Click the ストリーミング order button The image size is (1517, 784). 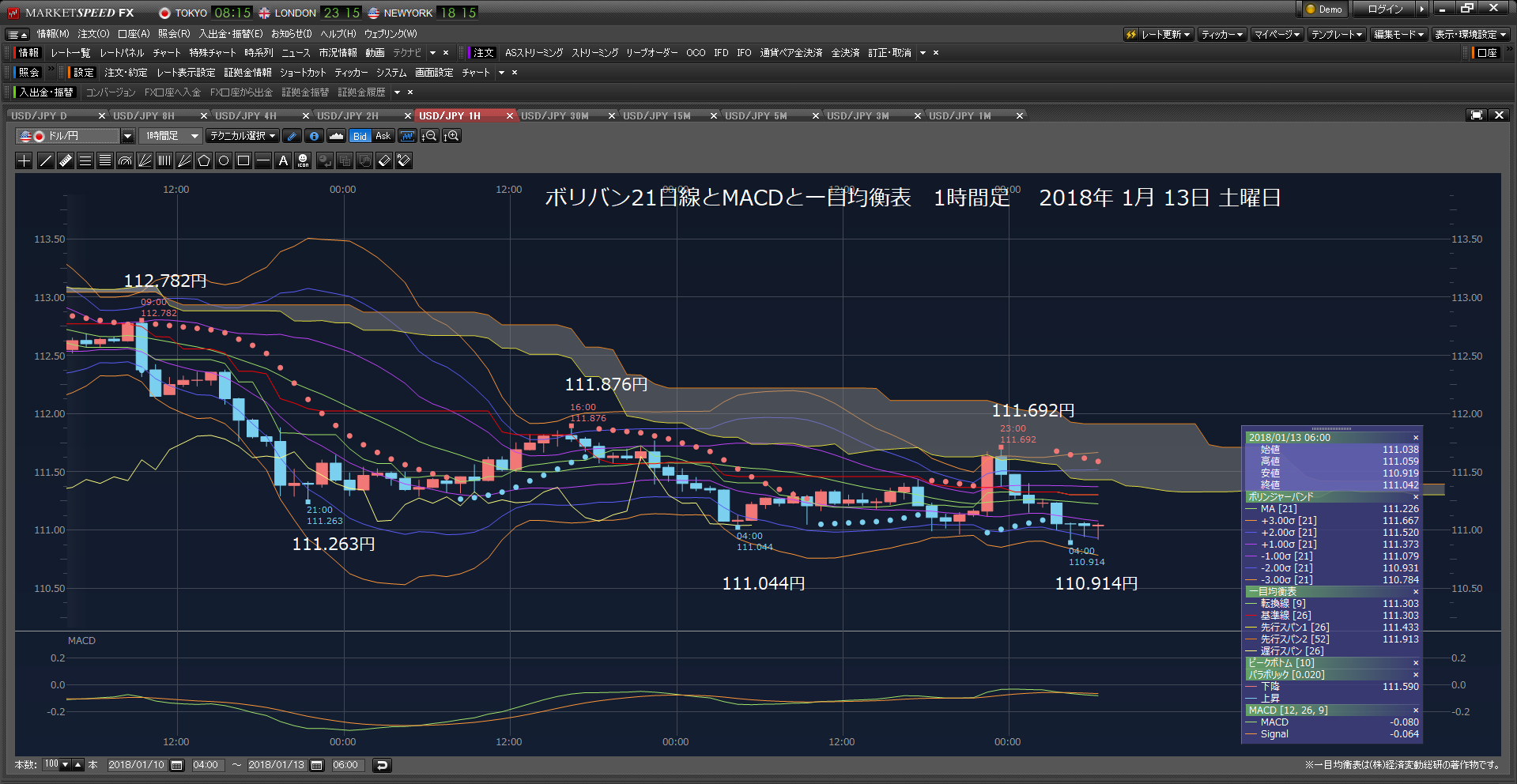click(x=594, y=53)
